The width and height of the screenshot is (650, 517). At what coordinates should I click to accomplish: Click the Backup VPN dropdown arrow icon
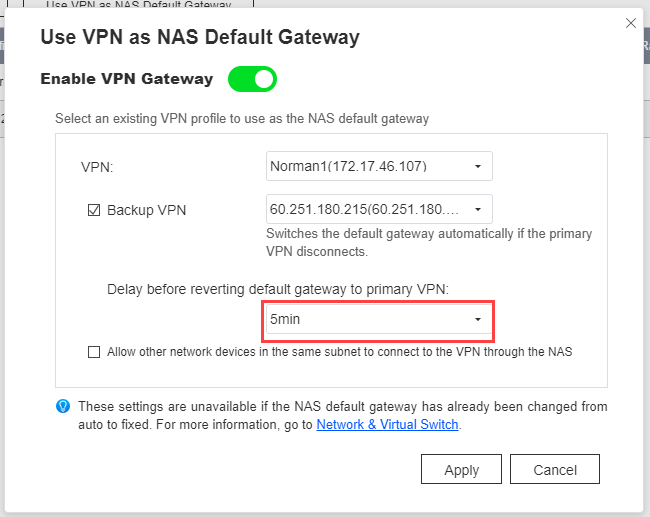tap(478, 209)
